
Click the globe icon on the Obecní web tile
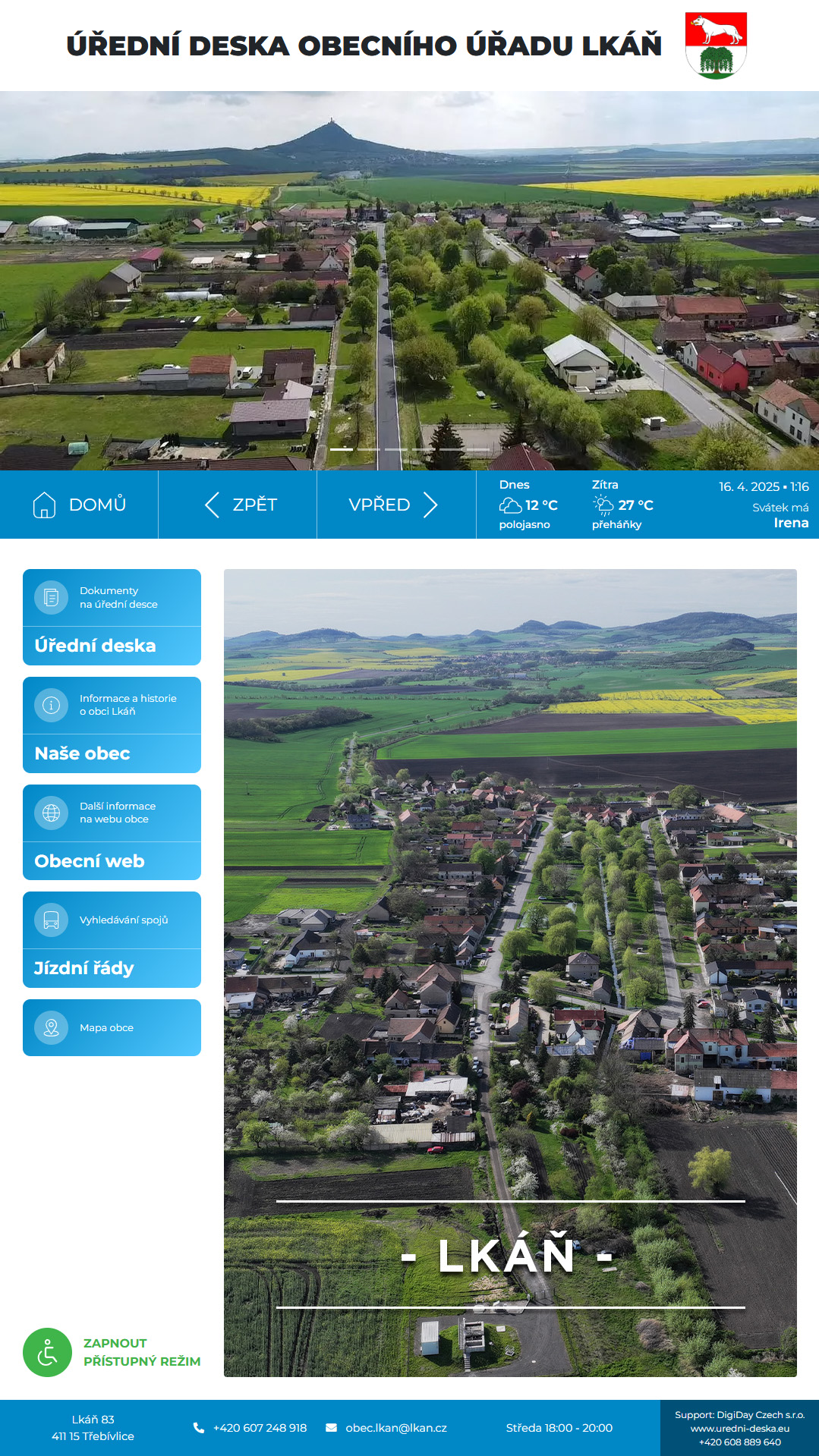[x=51, y=813]
